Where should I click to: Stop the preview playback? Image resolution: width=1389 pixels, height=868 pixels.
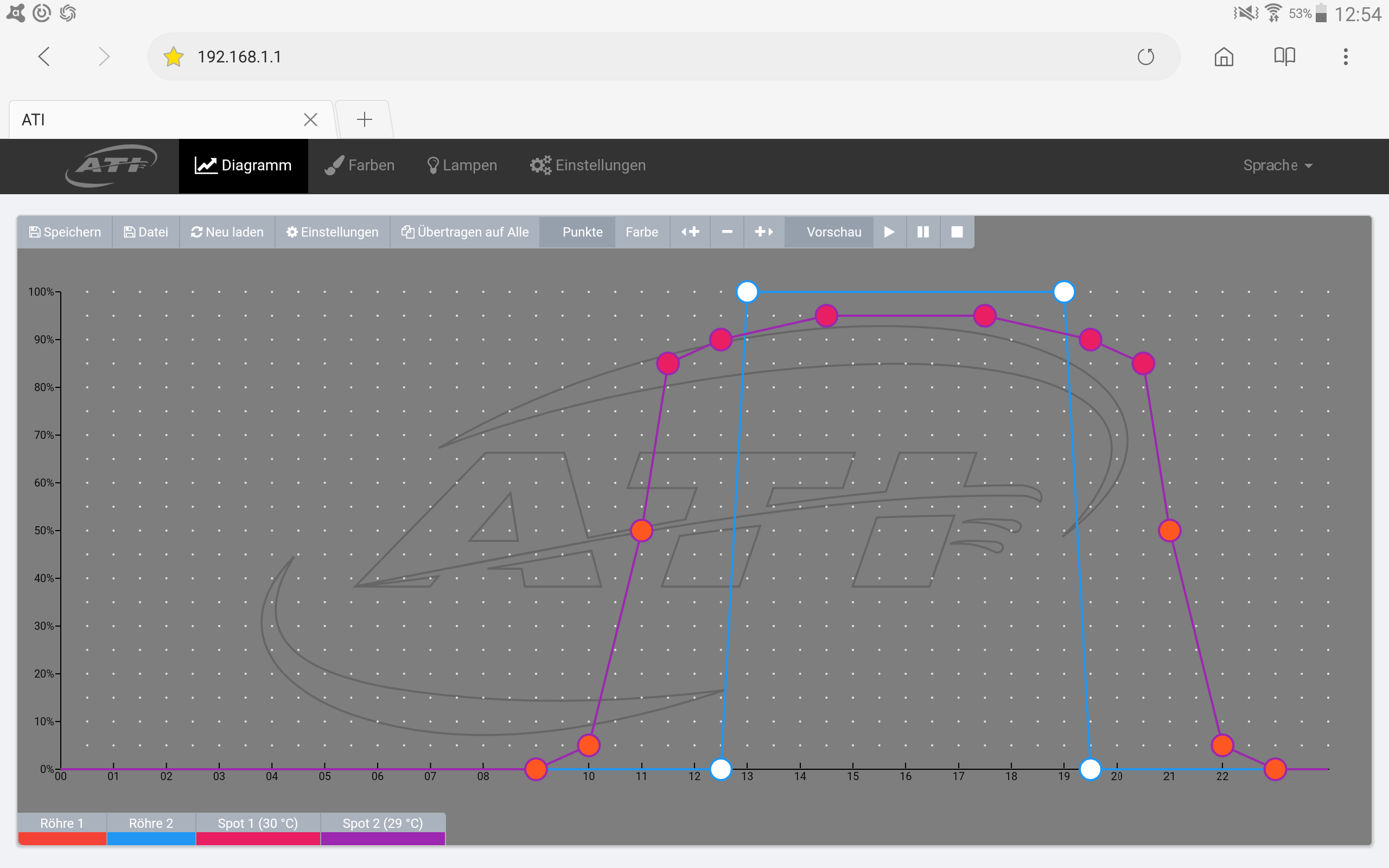coord(957,232)
